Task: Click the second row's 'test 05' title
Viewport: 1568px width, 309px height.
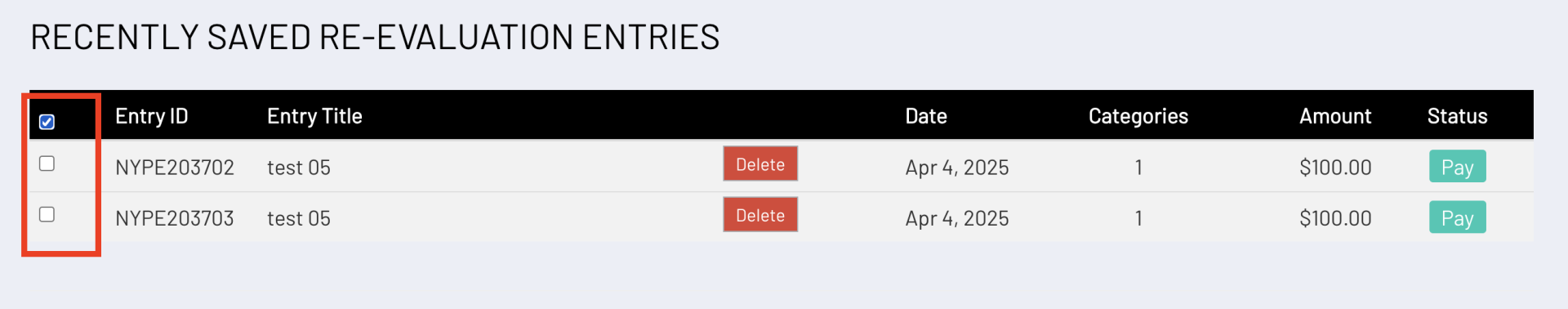Action: coord(299,218)
